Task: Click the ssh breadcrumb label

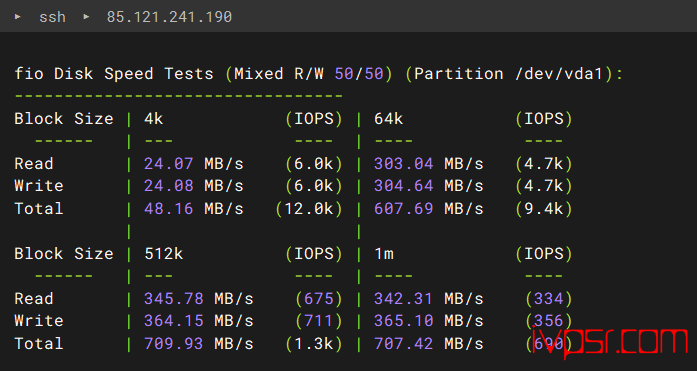Action: [52, 17]
